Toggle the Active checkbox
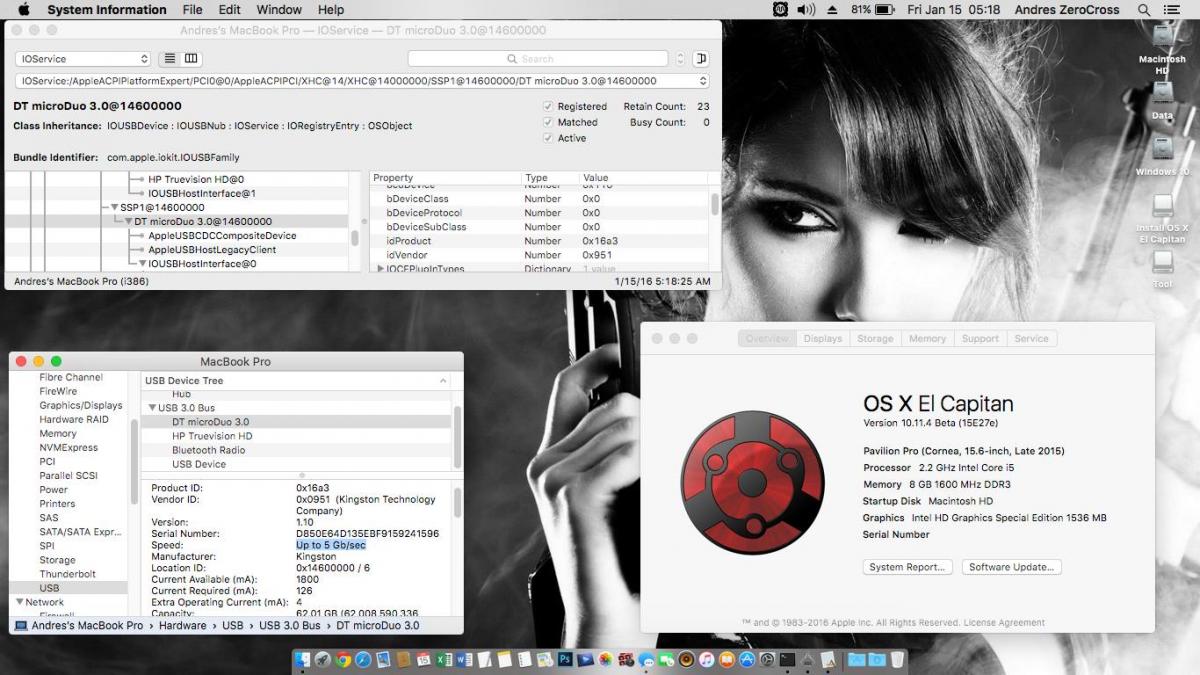 coord(548,138)
